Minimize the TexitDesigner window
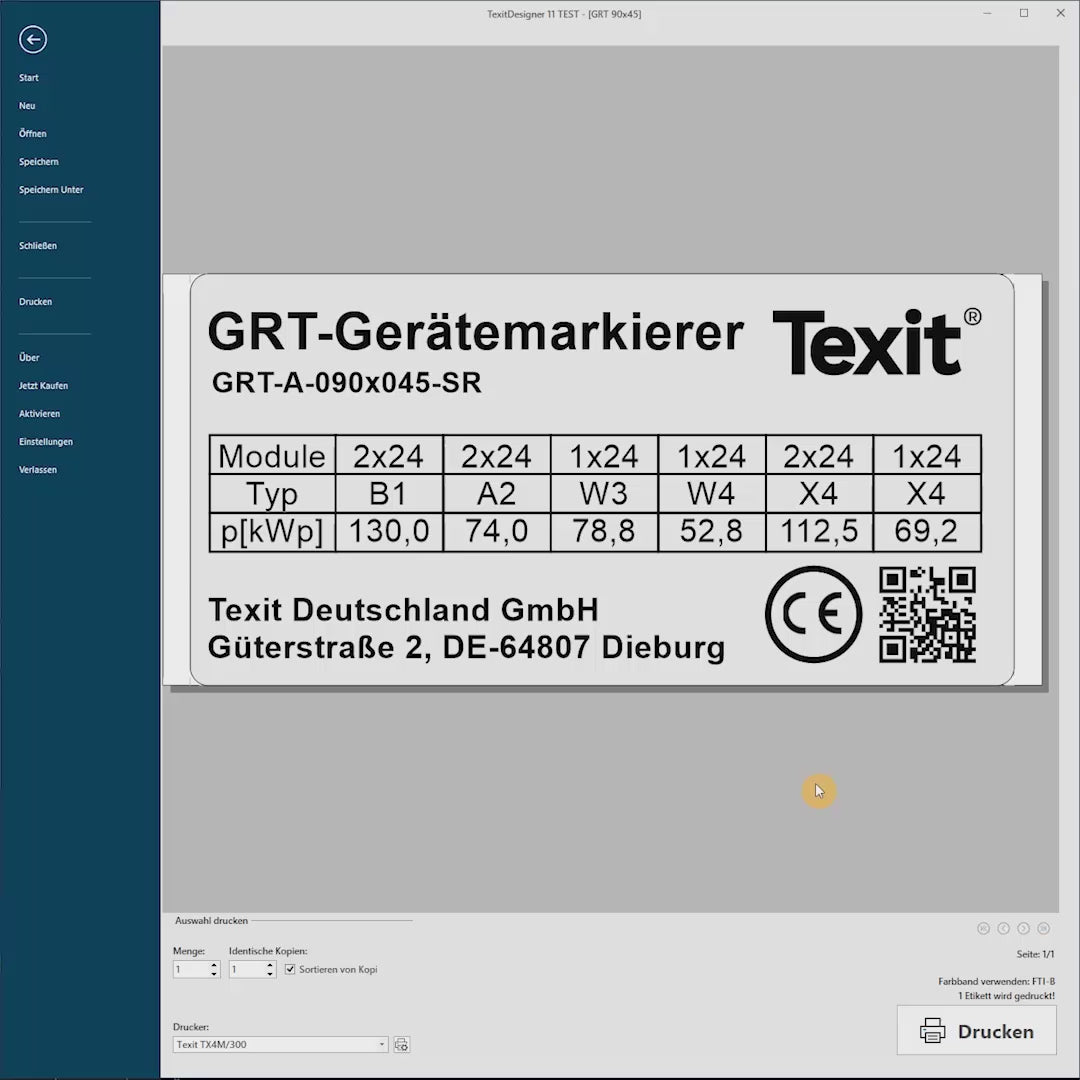Screen dimensions: 1080x1080 coord(987,13)
